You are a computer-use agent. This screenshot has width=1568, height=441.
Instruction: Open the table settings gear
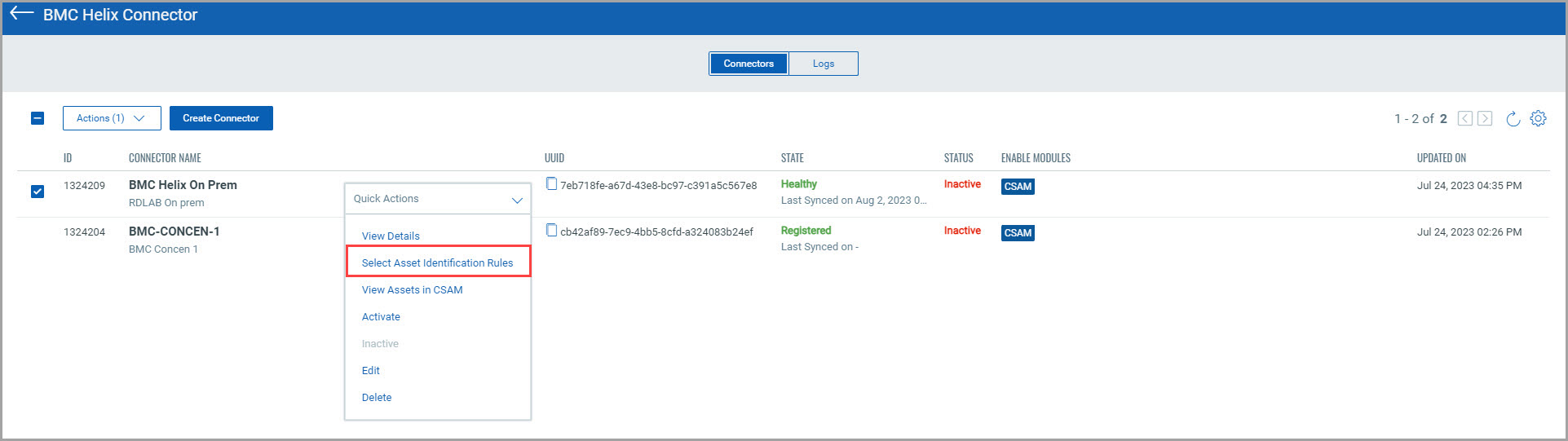(x=1538, y=118)
